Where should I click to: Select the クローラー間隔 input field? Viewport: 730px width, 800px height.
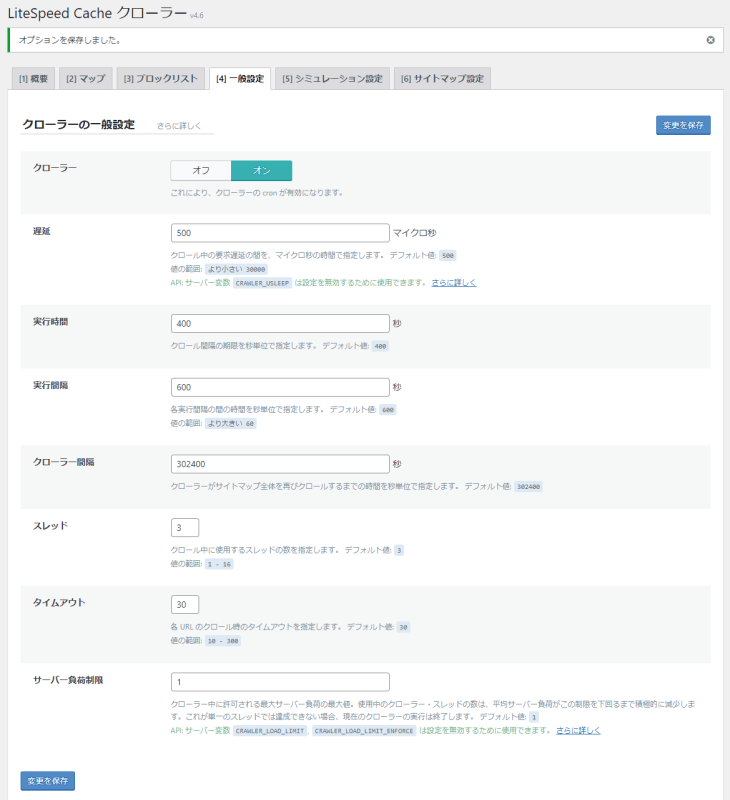click(x=280, y=464)
